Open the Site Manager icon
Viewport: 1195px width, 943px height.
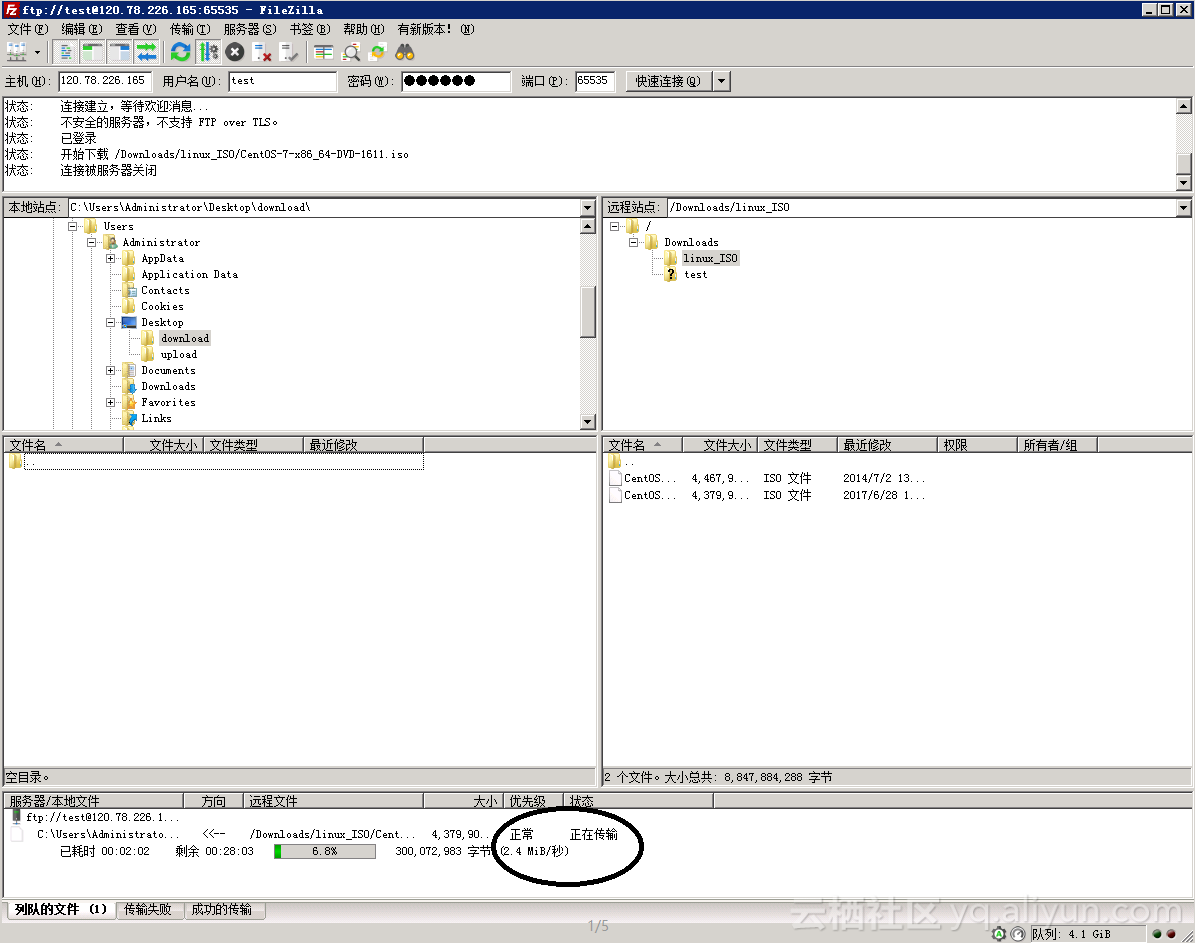click(17, 52)
